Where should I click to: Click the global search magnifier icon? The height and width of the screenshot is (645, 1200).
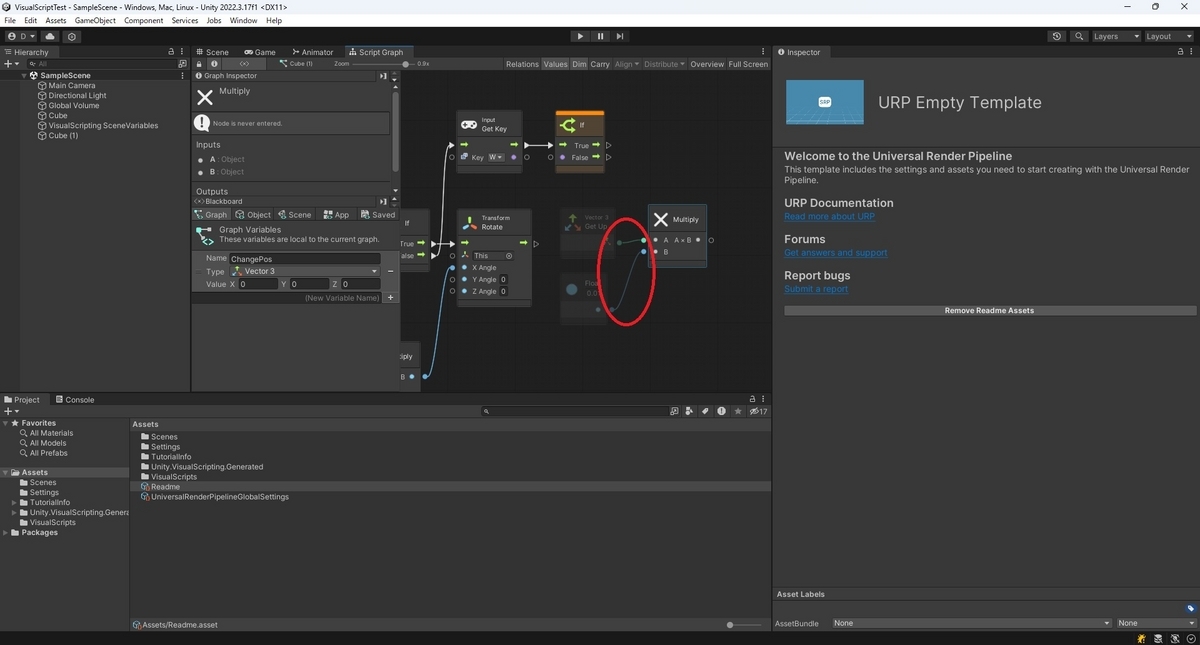click(1079, 36)
